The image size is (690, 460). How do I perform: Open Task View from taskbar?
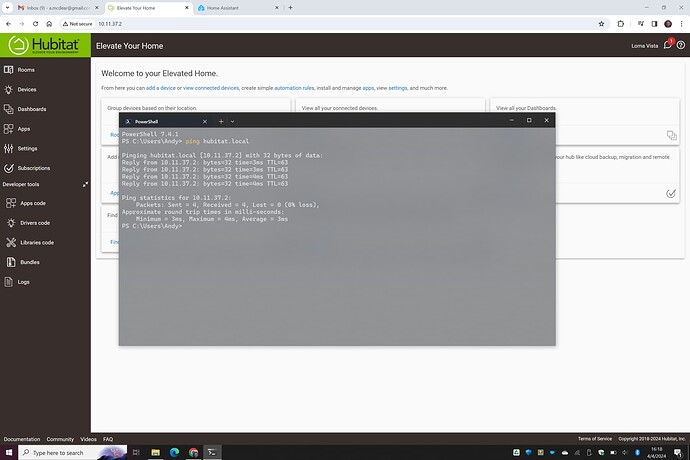click(136, 453)
